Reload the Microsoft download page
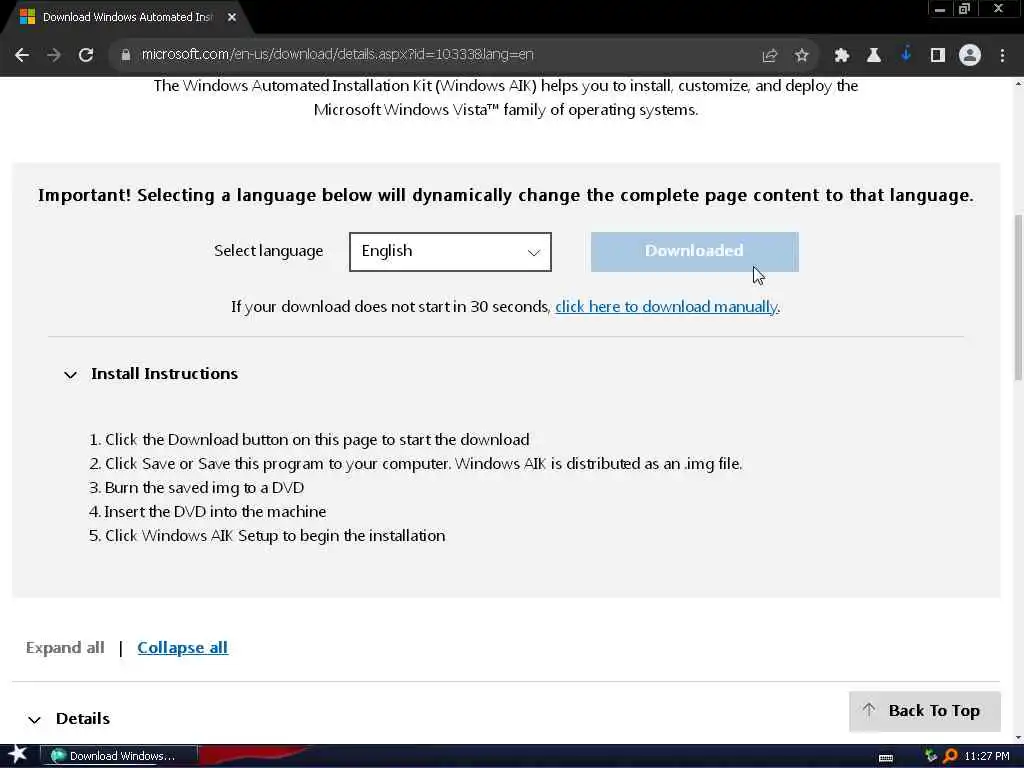The width and height of the screenshot is (1024, 768). click(x=86, y=55)
